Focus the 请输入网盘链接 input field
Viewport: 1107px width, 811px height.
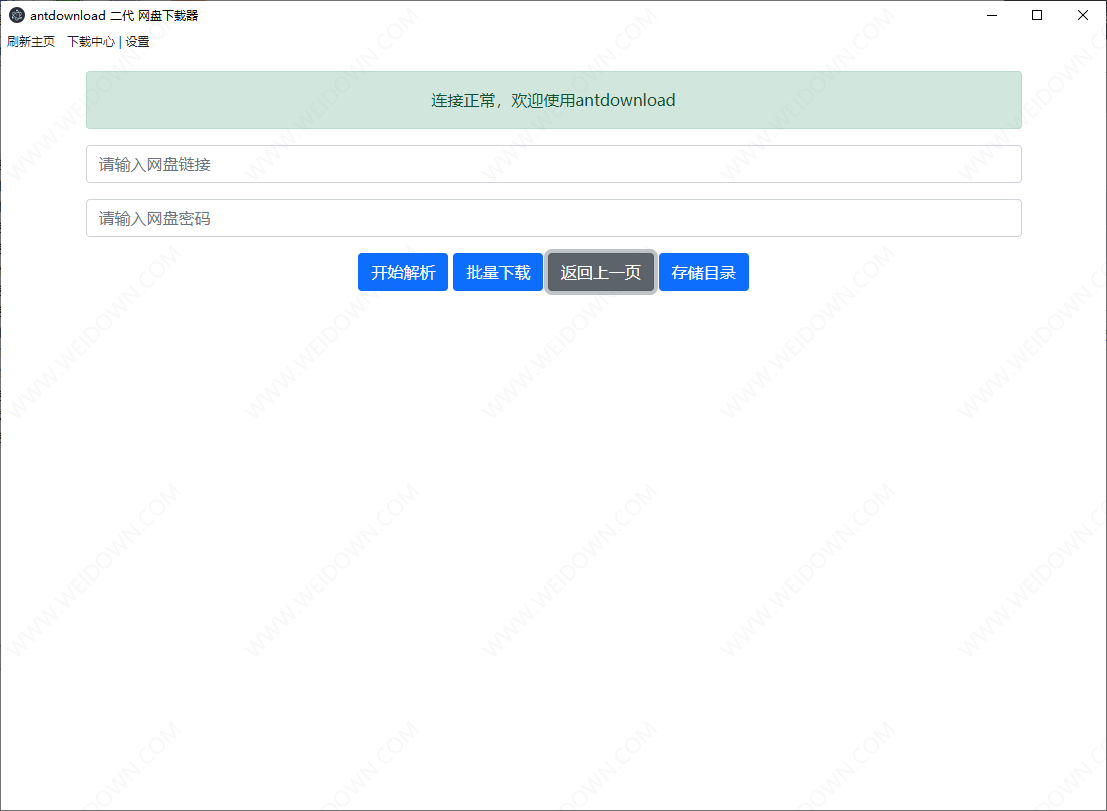coord(554,164)
